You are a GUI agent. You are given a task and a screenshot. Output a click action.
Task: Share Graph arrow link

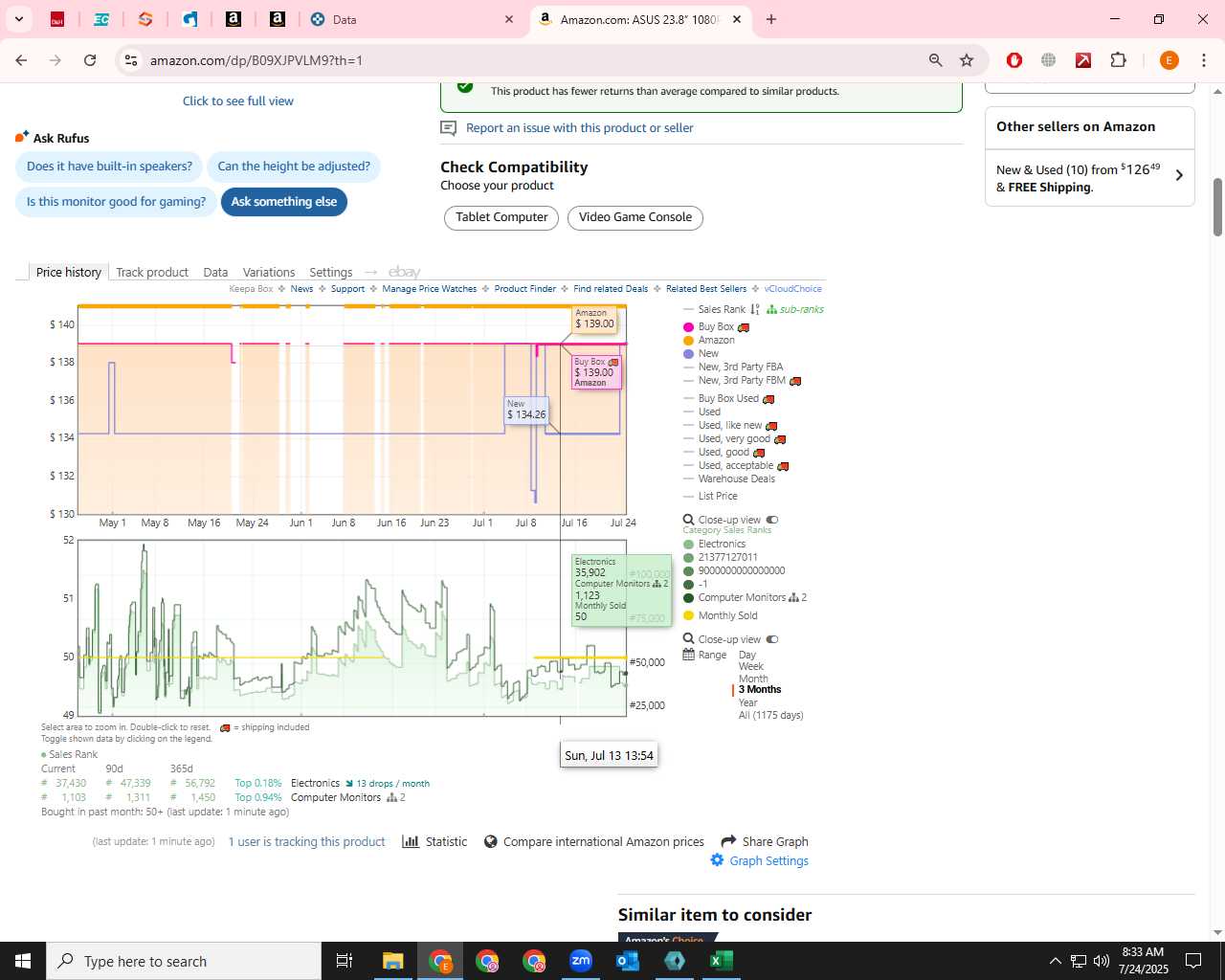click(x=765, y=841)
